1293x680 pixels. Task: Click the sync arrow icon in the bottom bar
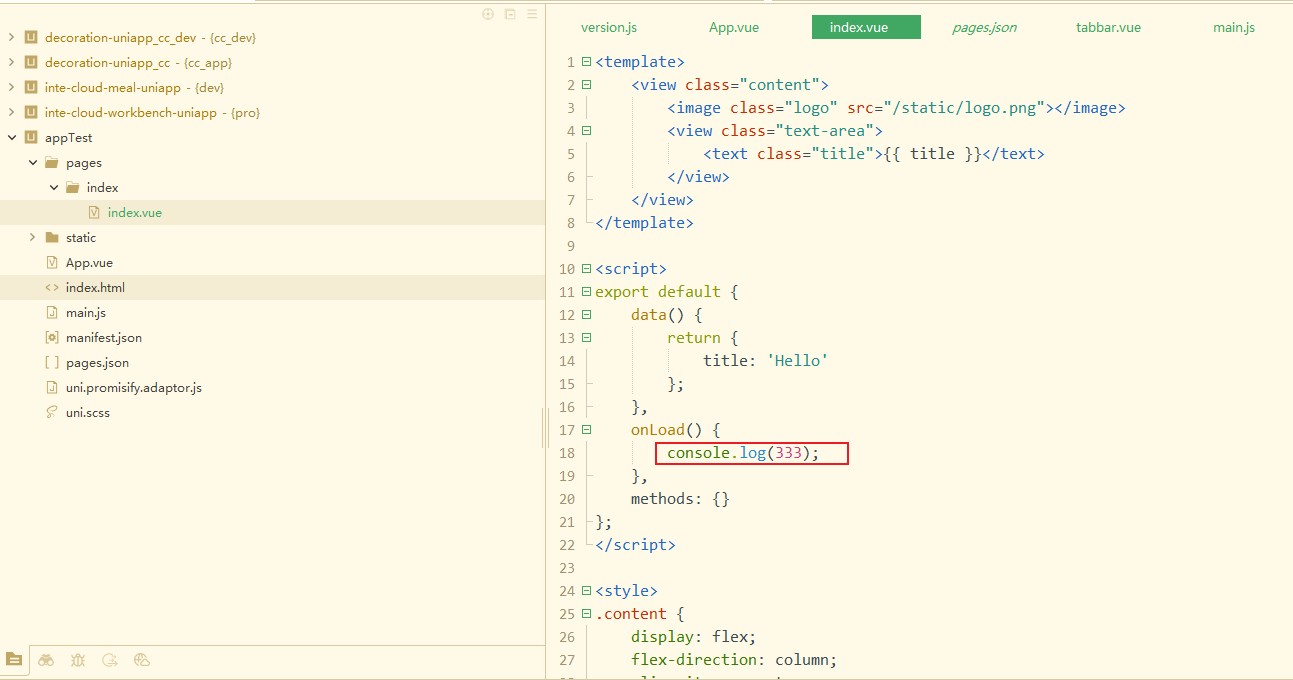pyautogui.click(x=110, y=660)
